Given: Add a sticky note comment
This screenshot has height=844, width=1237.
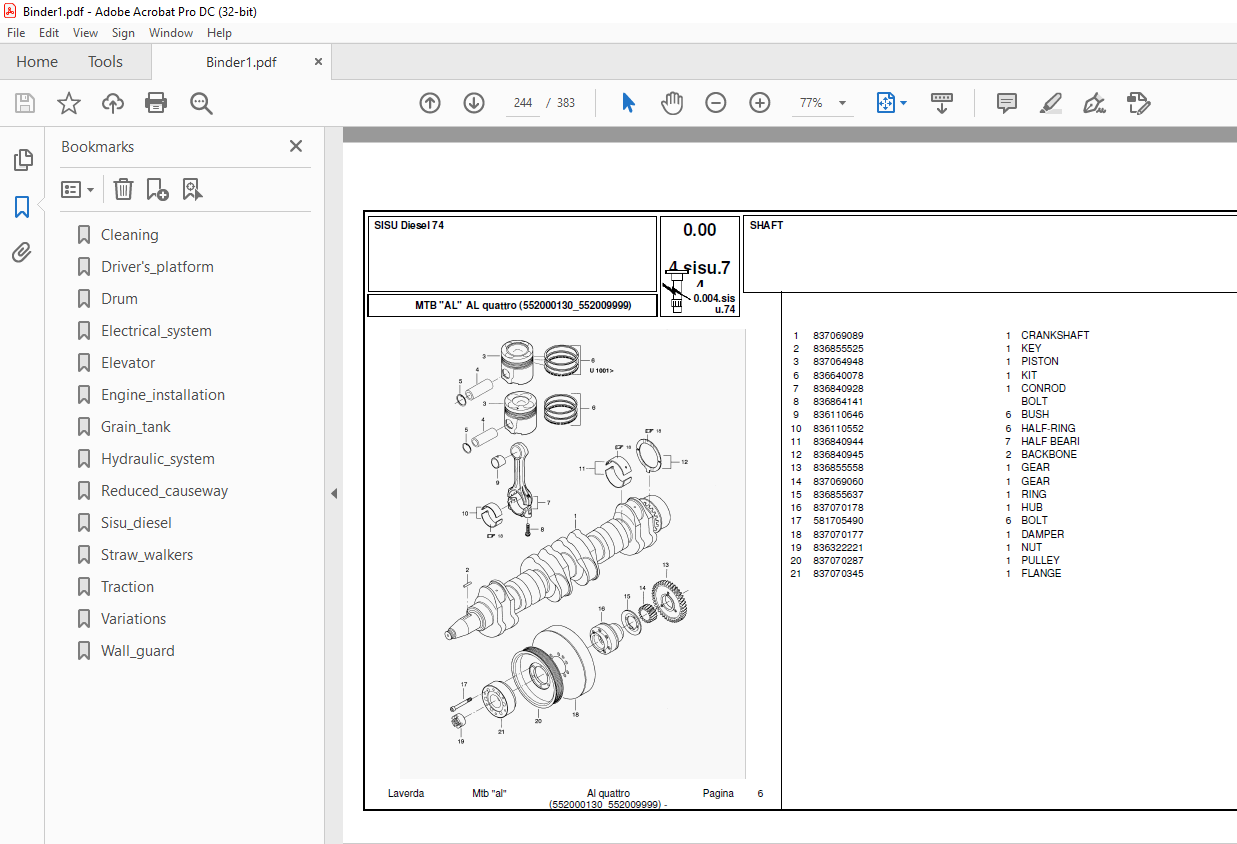Looking at the screenshot, I should click(x=1007, y=103).
